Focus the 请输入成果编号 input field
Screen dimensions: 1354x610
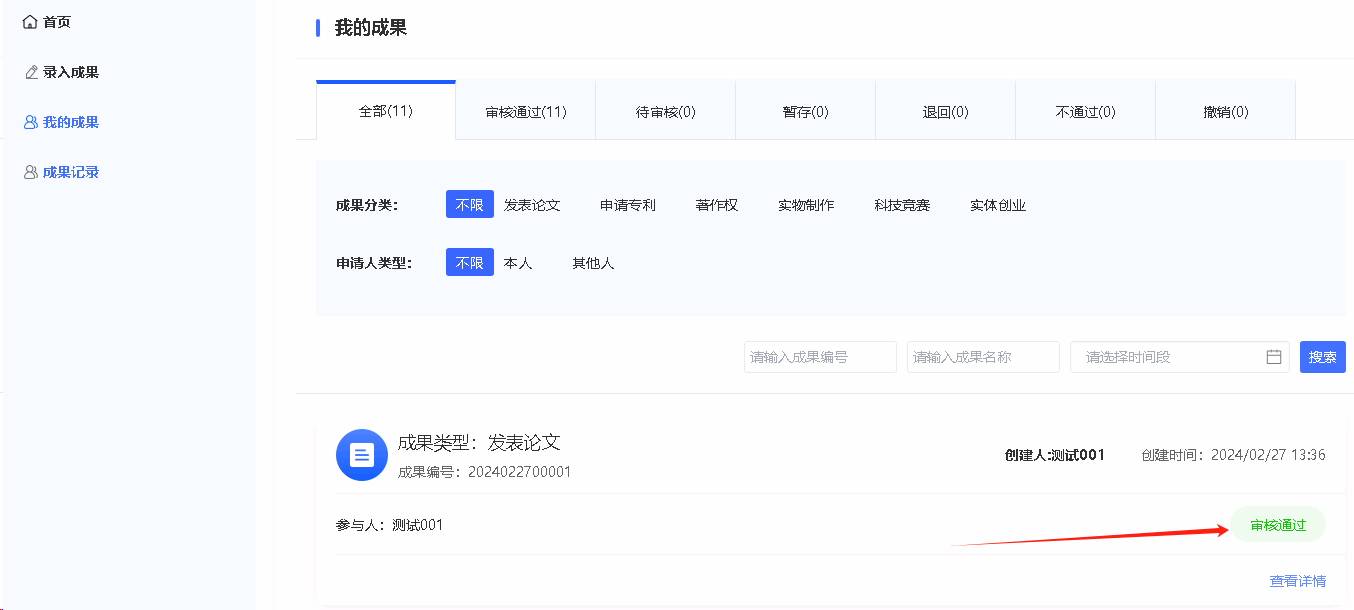(820, 357)
